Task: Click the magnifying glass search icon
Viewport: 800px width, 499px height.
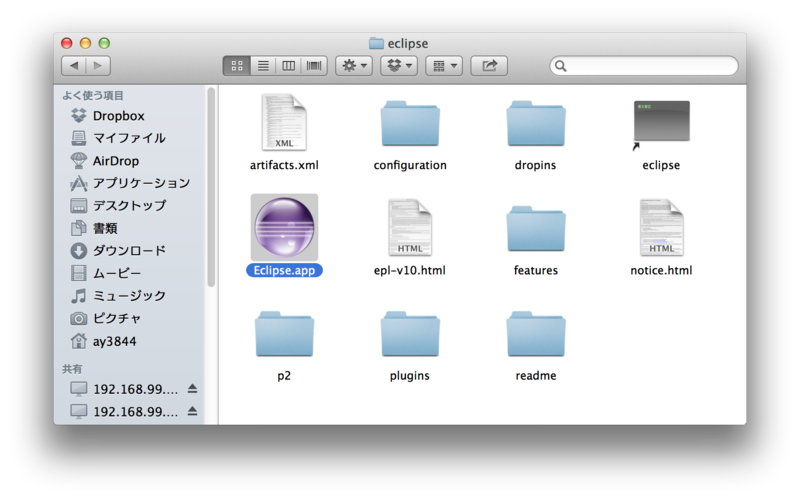Action: tap(560, 66)
